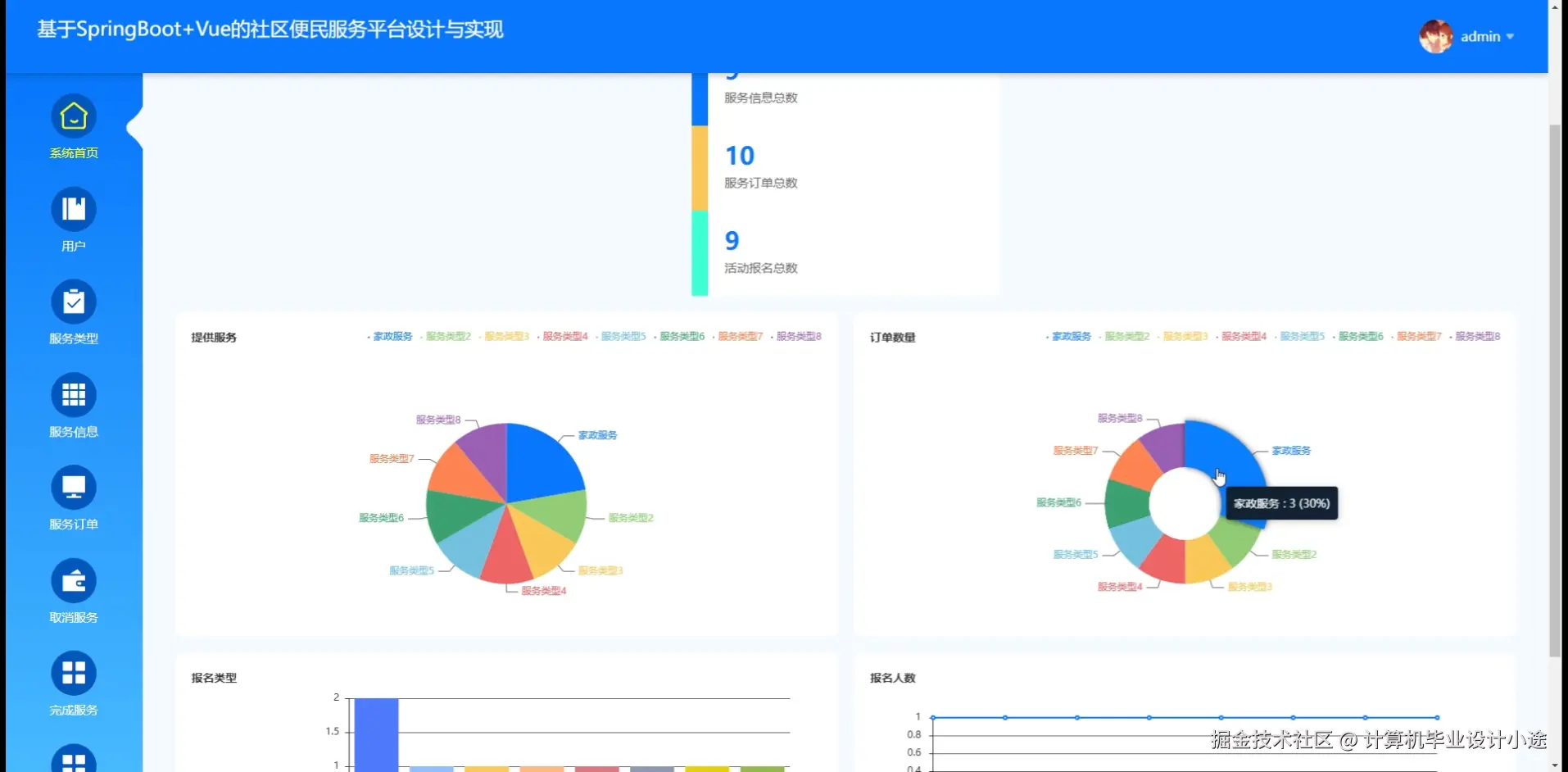This screenshot has height=772, width=1568.
Task: Click light blue 服务类型5 segment in 订单数量 donut
Action: pyautogui.click(x=1138, y=538)
